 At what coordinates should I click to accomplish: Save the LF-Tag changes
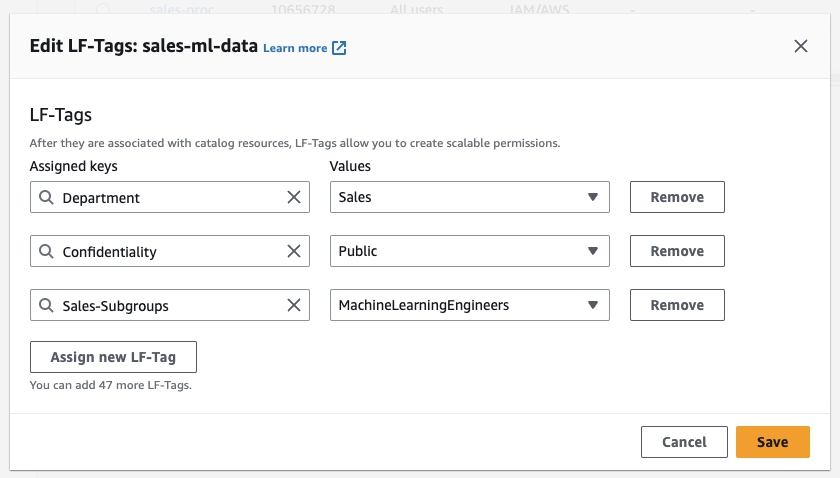772,442
